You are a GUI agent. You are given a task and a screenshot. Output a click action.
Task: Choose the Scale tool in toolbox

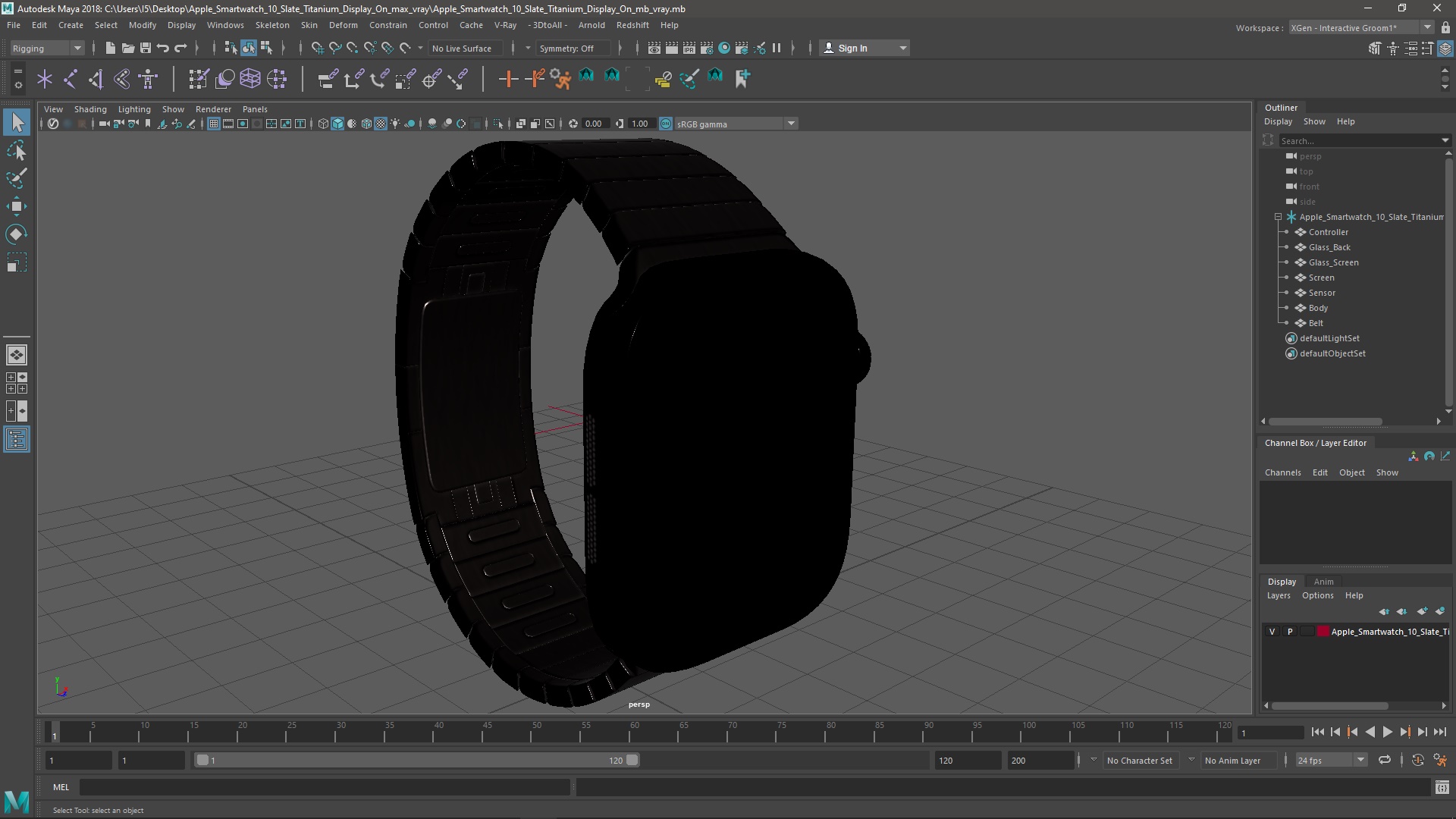[x=17, y=262]
